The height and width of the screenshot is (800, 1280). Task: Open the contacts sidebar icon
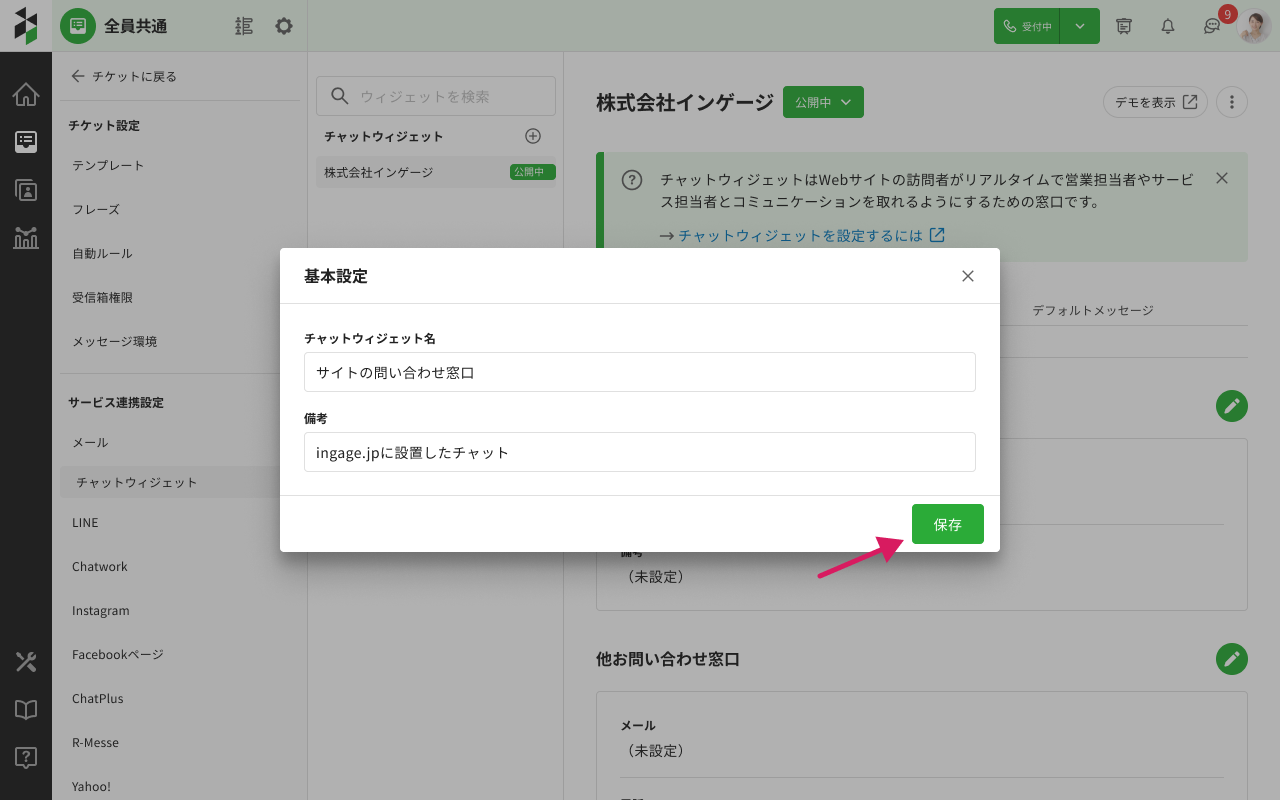tap(26, 190)
